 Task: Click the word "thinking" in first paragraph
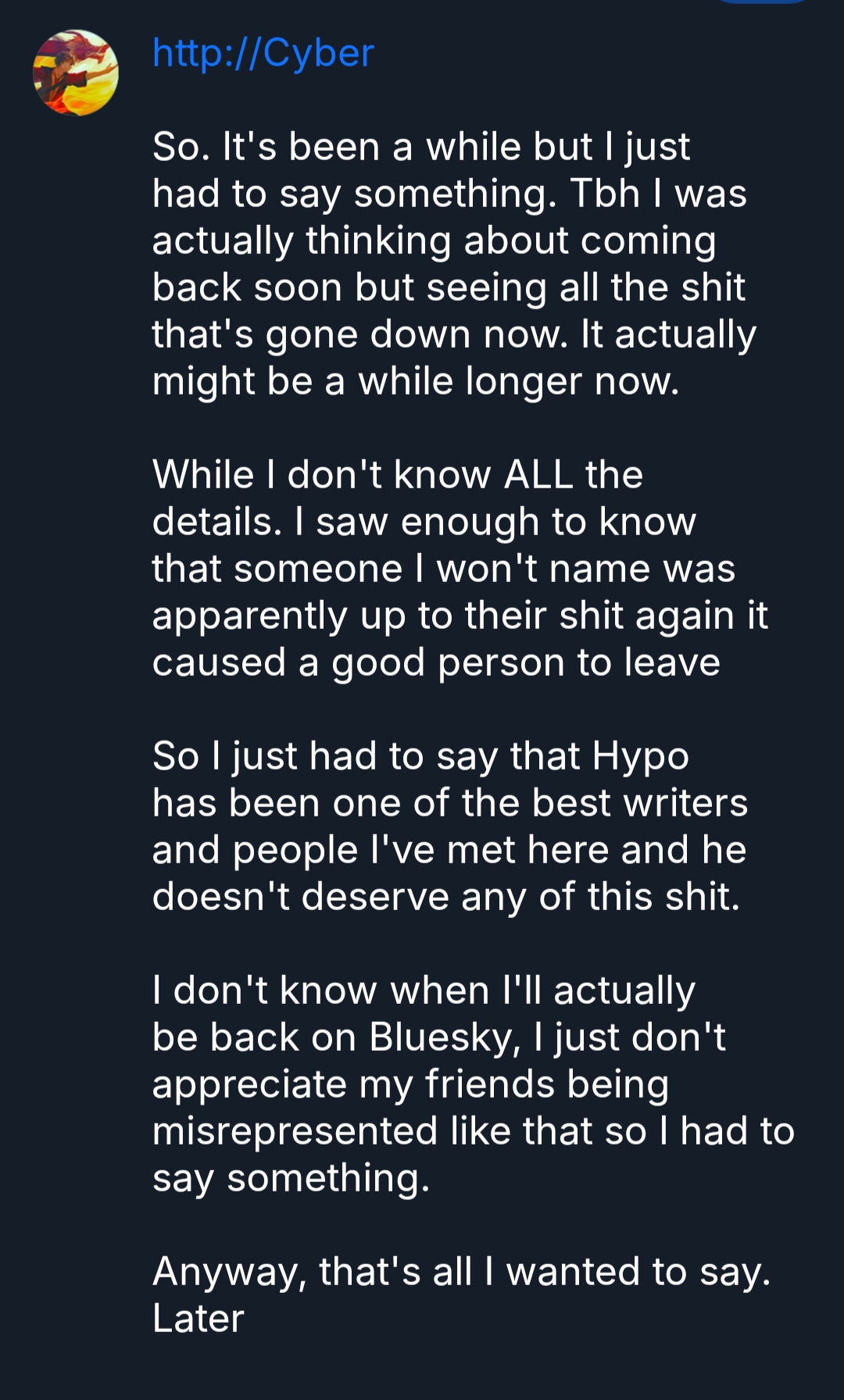[x=378, y=241]
